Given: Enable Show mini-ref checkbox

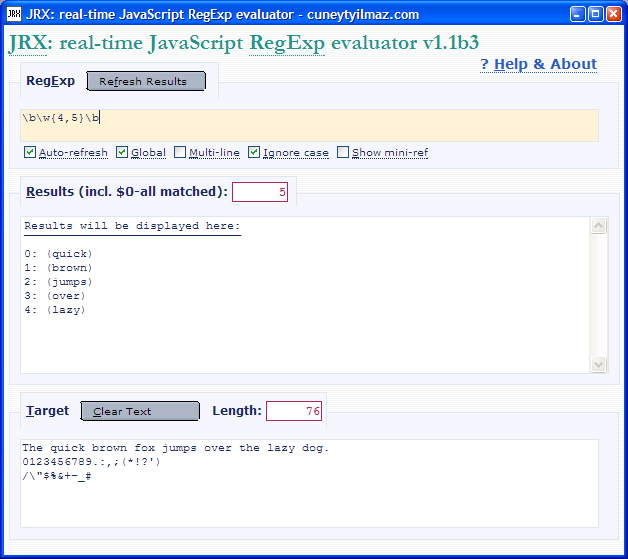Looking at the screenshot, I should pos(343,153).
